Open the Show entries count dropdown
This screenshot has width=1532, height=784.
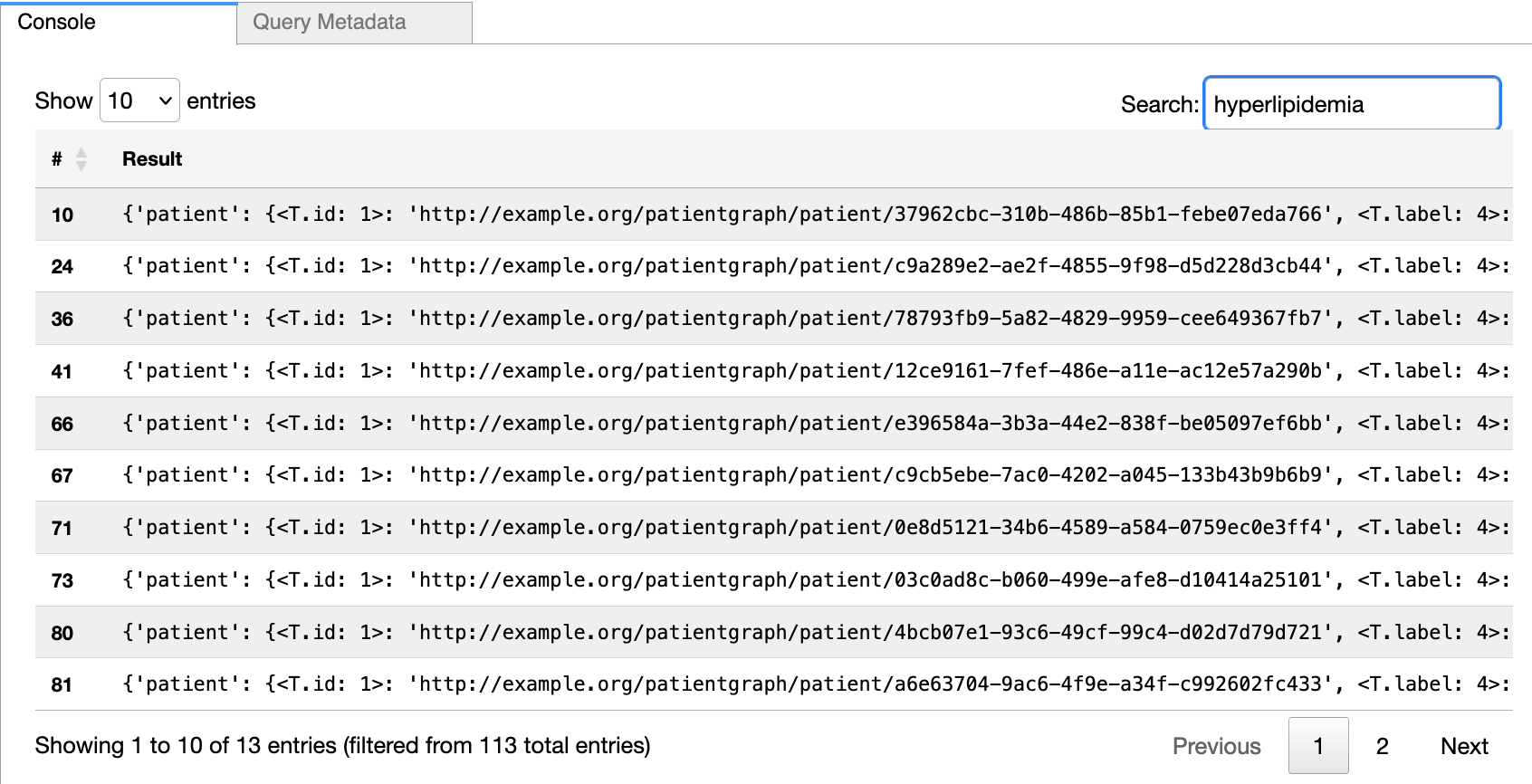click(x=139, y=100)
